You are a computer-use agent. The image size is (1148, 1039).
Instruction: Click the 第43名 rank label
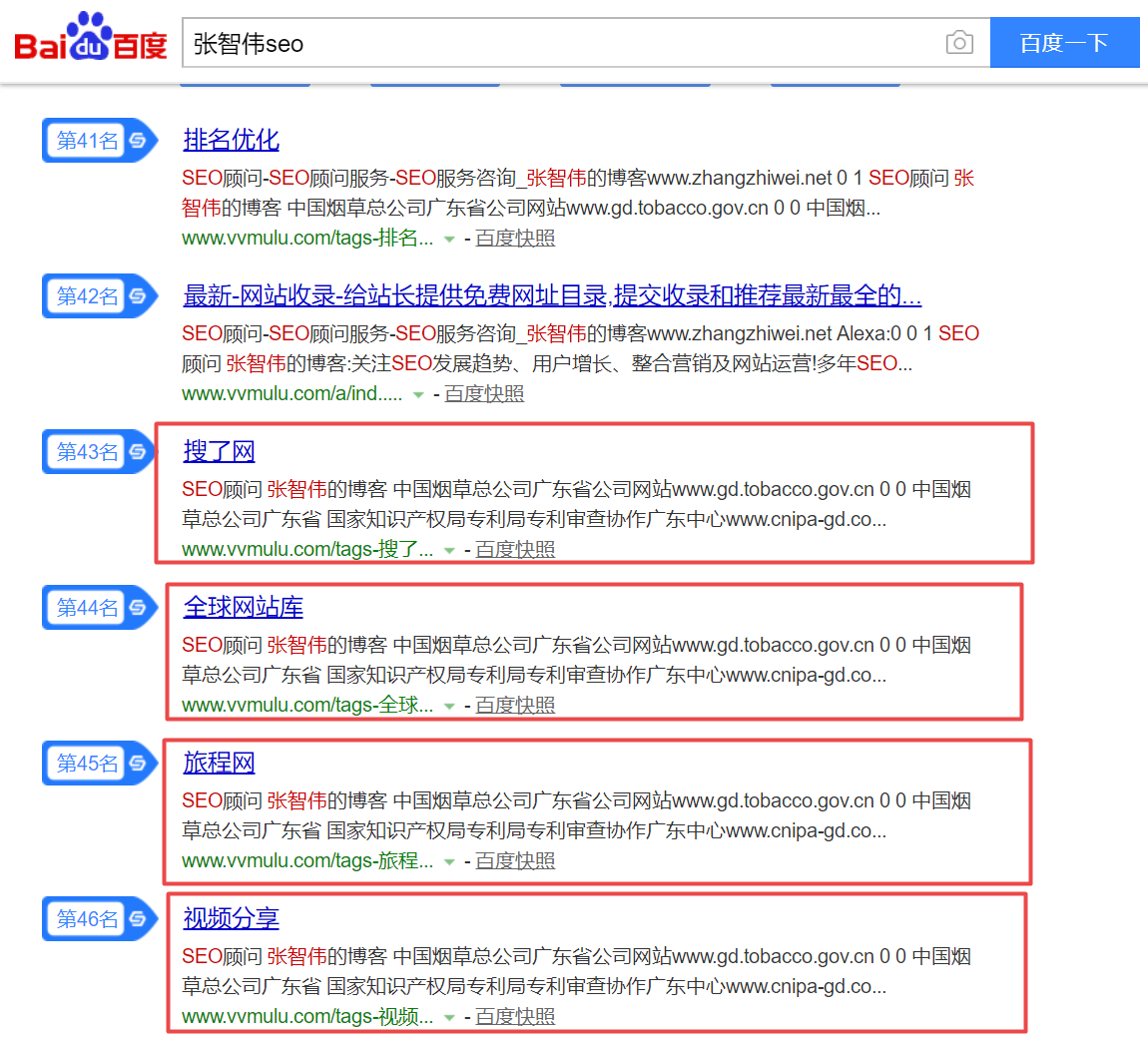[87, 452]
